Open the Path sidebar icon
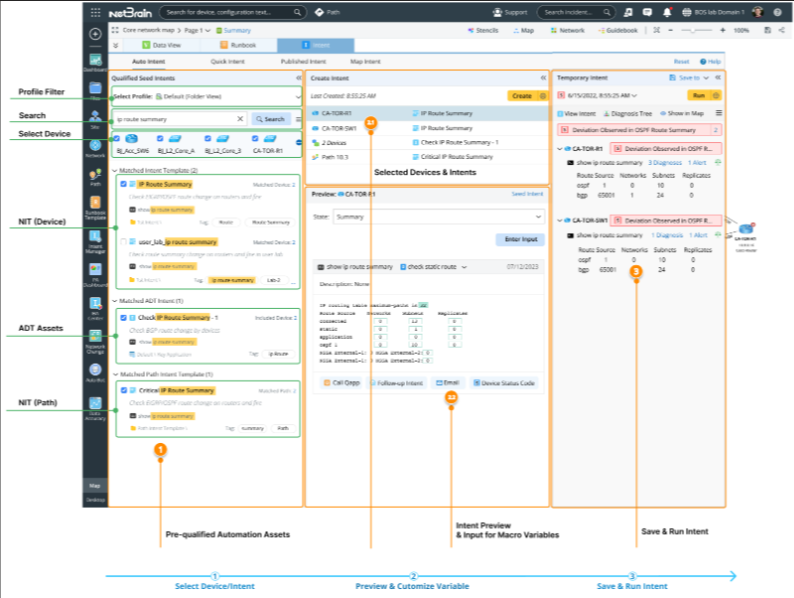 coord(95,177)
